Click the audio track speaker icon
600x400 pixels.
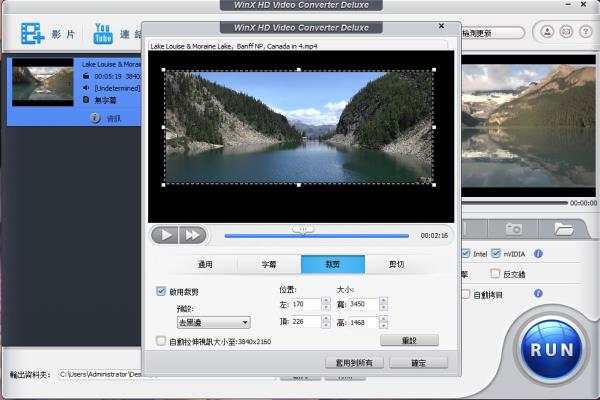click(x=86, y=88)
